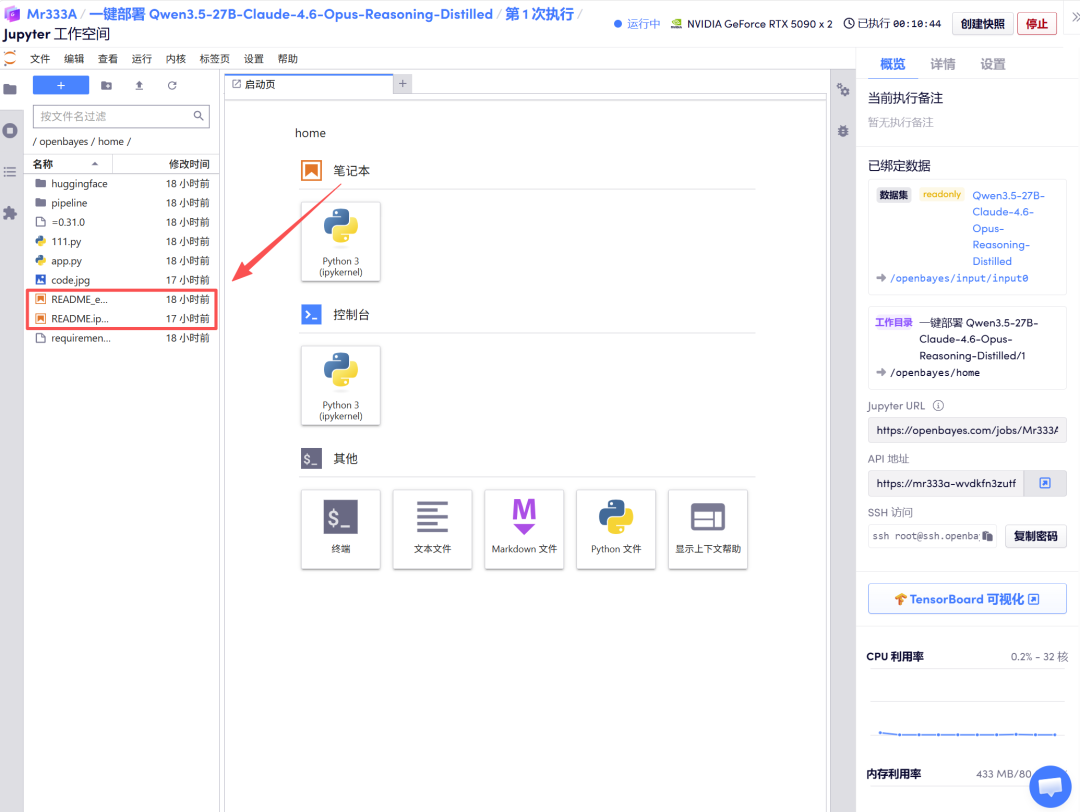The image size is (1080, 812).
Task: Select the 111.py file
Action: tap(121, 242)
